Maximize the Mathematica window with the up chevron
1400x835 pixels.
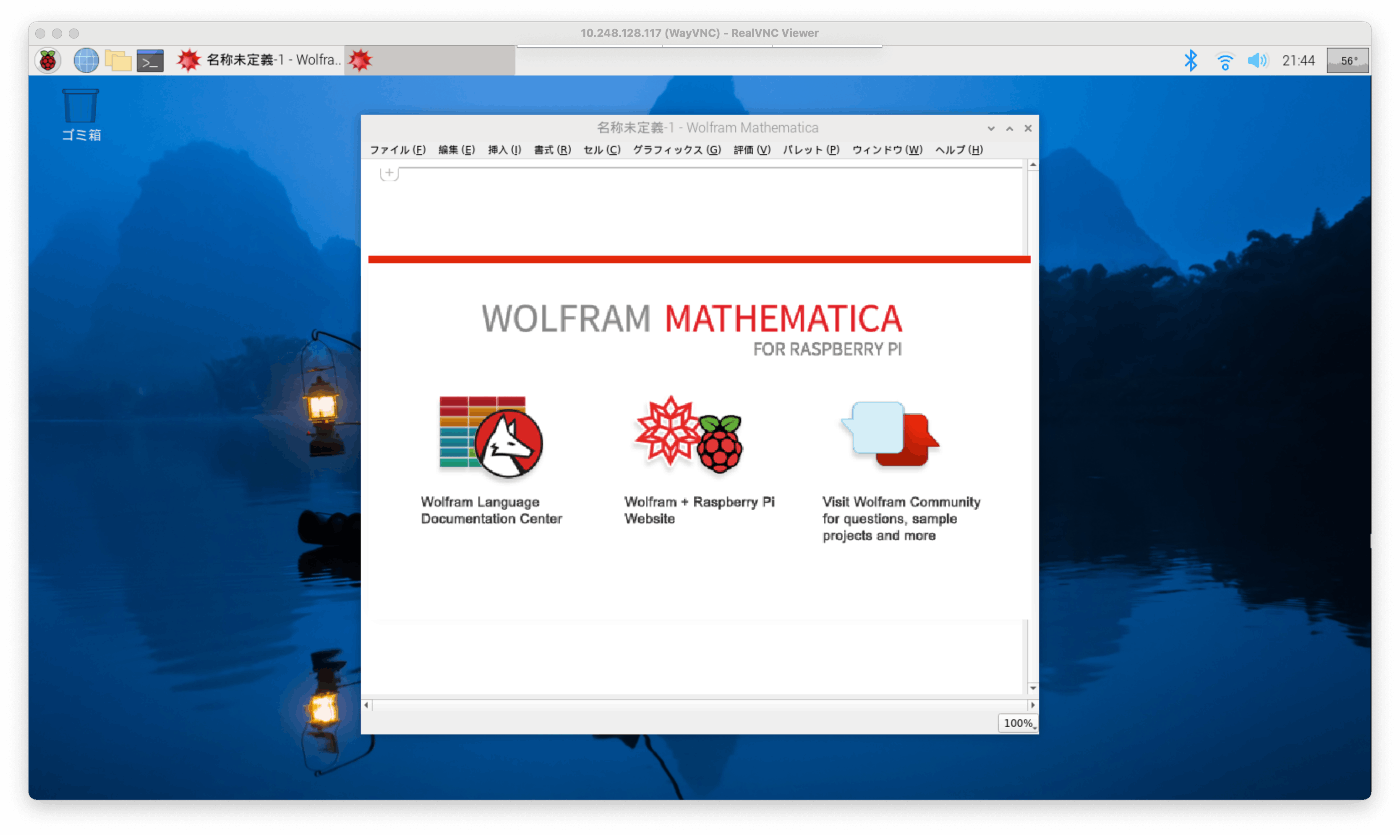click(x=1010, y=128)
